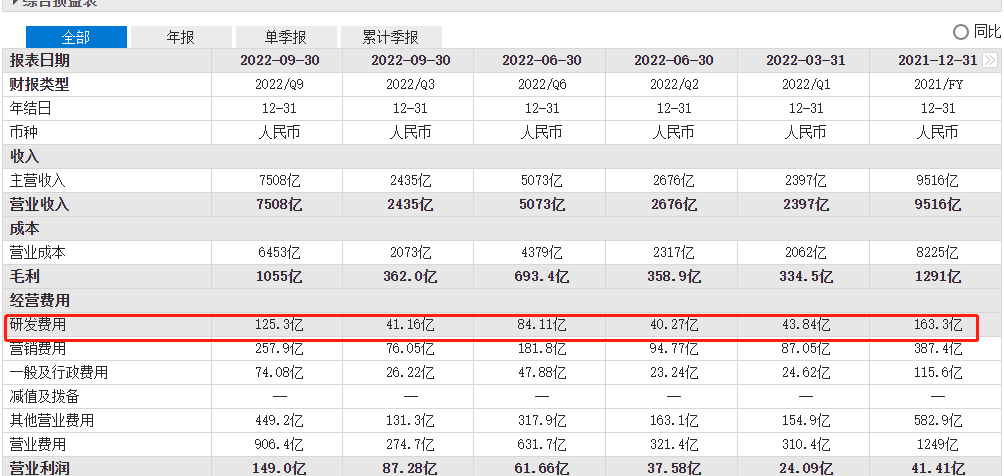Click the double-arrow next page icon
Viewport: 1004px width, 476px height.
point(990,61)
